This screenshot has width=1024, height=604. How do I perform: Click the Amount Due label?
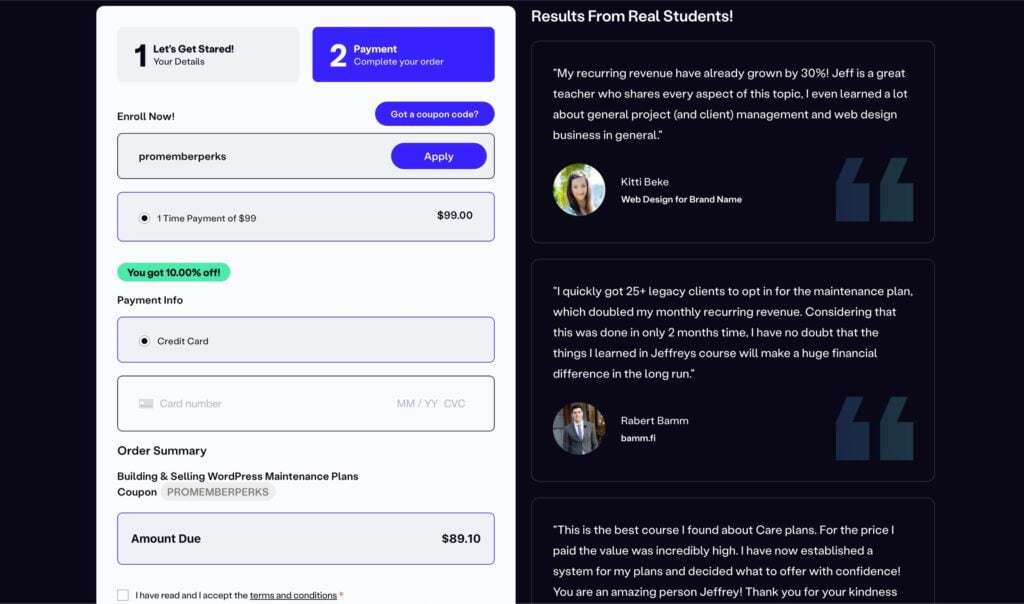click(166, 539)
